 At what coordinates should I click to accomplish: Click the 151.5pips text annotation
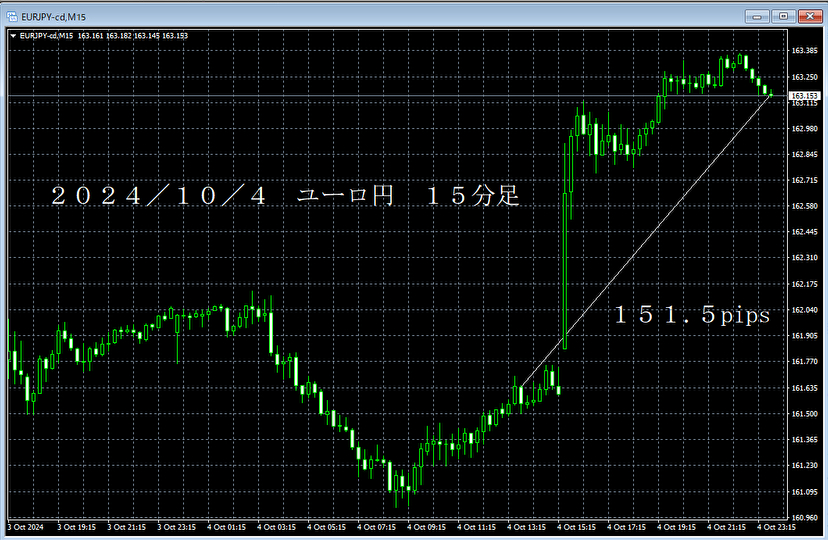coord(692,315)
